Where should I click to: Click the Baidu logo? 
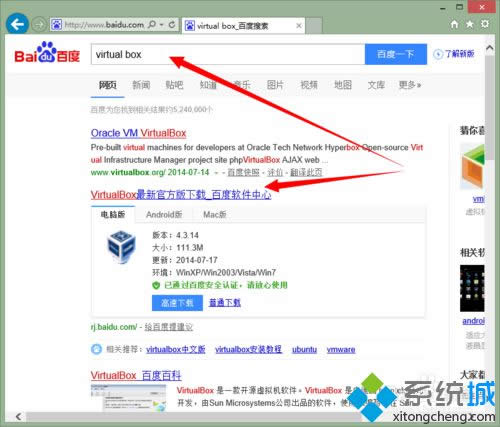pos(47,53)
